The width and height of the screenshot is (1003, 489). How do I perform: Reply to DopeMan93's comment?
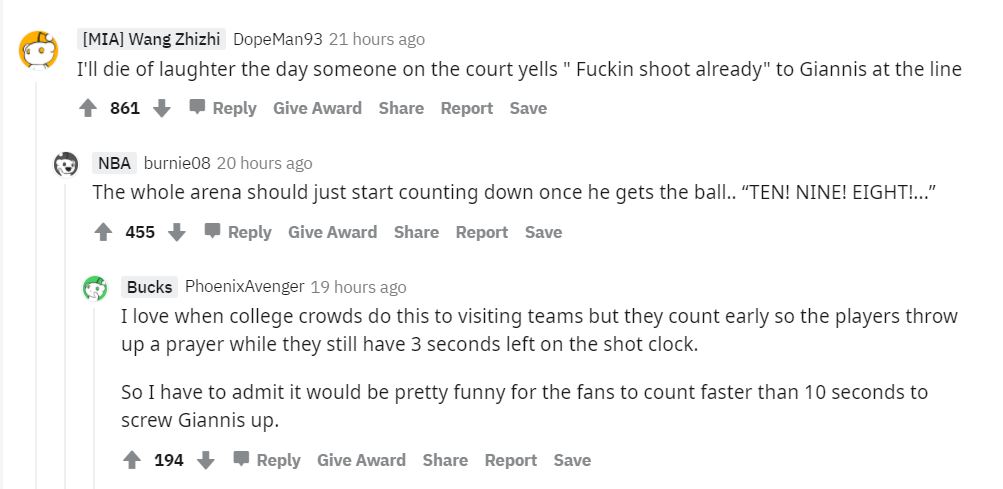(x=222, y=108)
